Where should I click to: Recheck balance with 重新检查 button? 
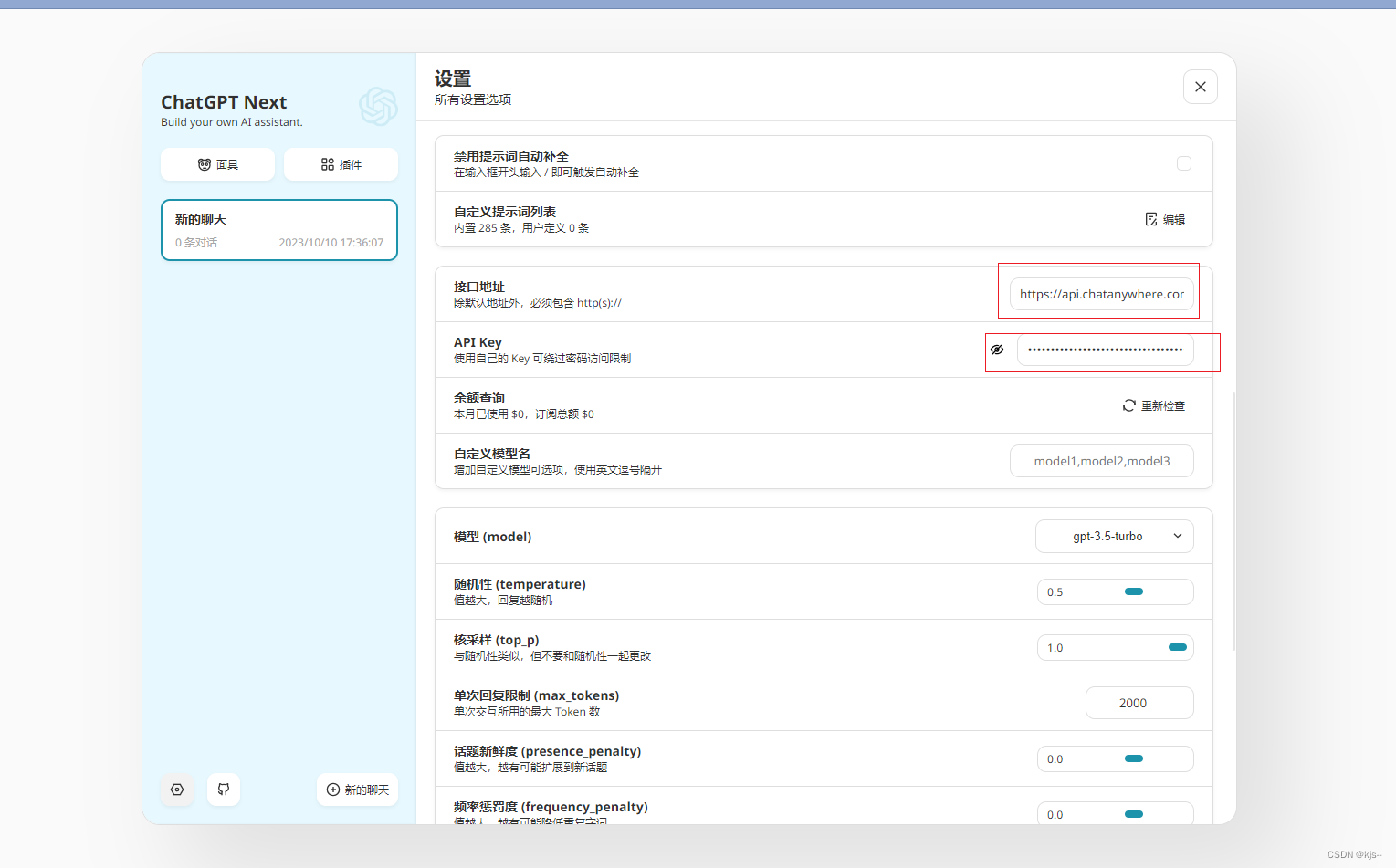click(x=1154, y=405)
